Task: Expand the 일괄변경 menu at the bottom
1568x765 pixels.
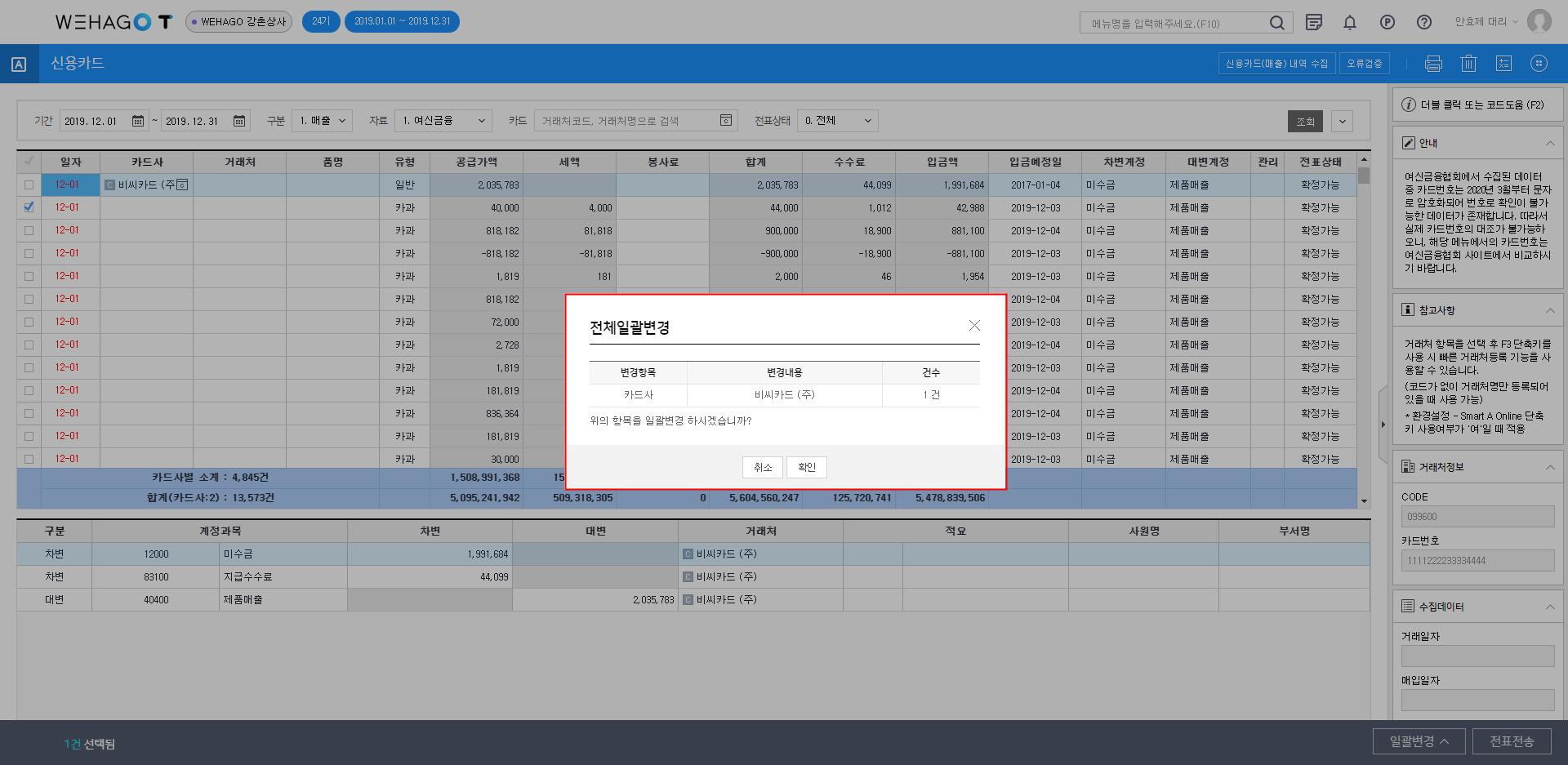Action: 1419,741
